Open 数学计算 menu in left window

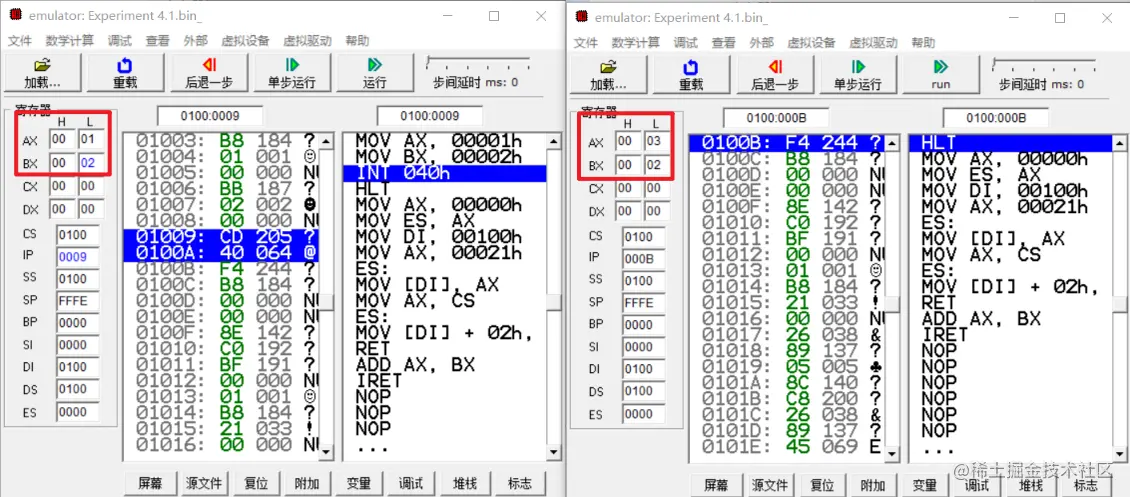(69, 41)
